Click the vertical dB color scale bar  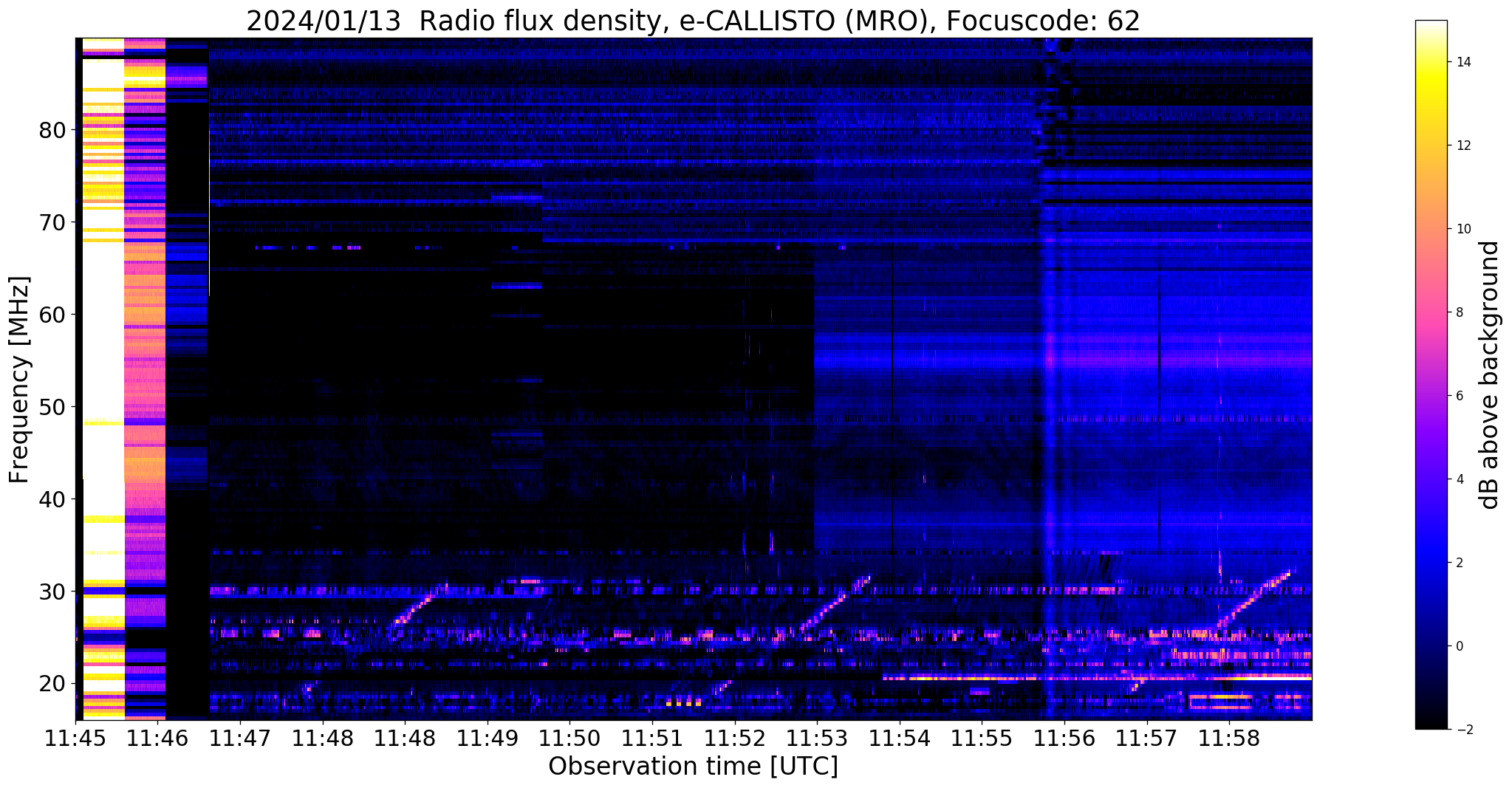[1431, 375]
